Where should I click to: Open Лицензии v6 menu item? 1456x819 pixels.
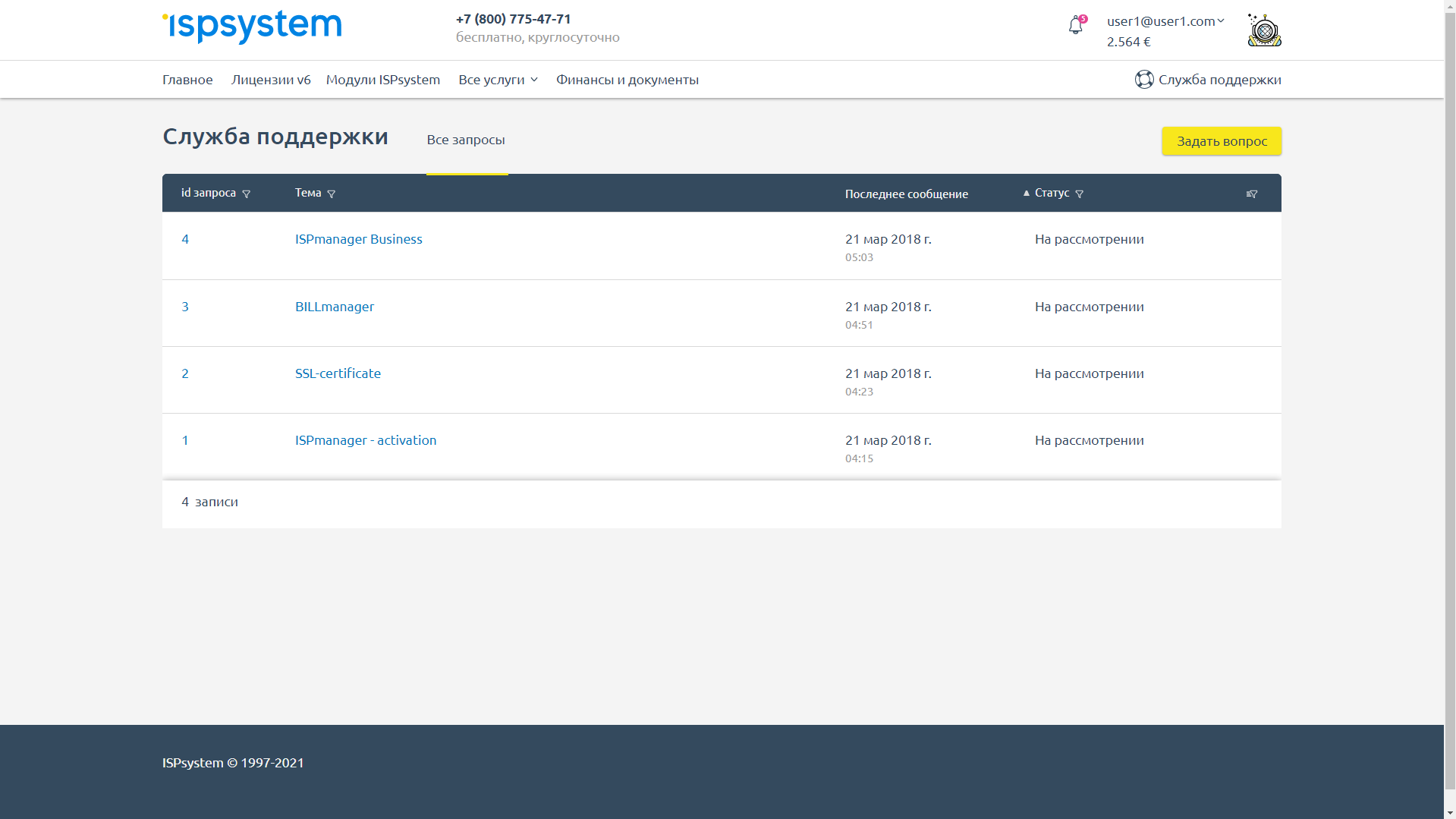pos(271,80)
